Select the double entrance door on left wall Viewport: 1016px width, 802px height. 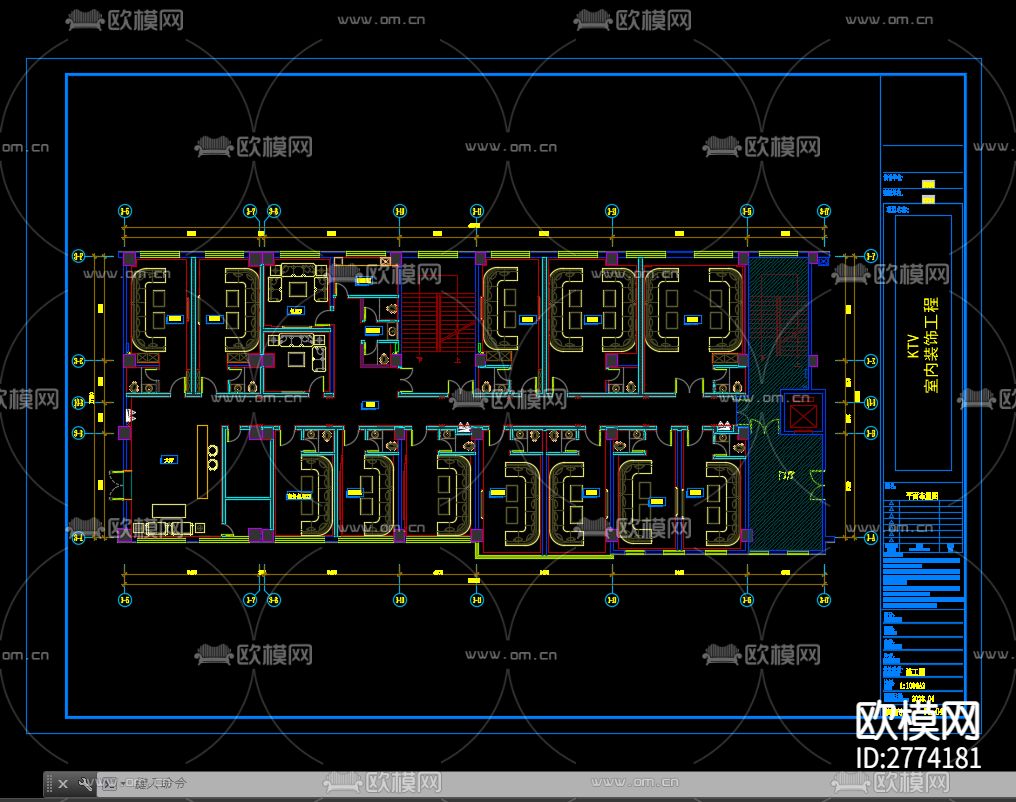[x=118, y=486]
